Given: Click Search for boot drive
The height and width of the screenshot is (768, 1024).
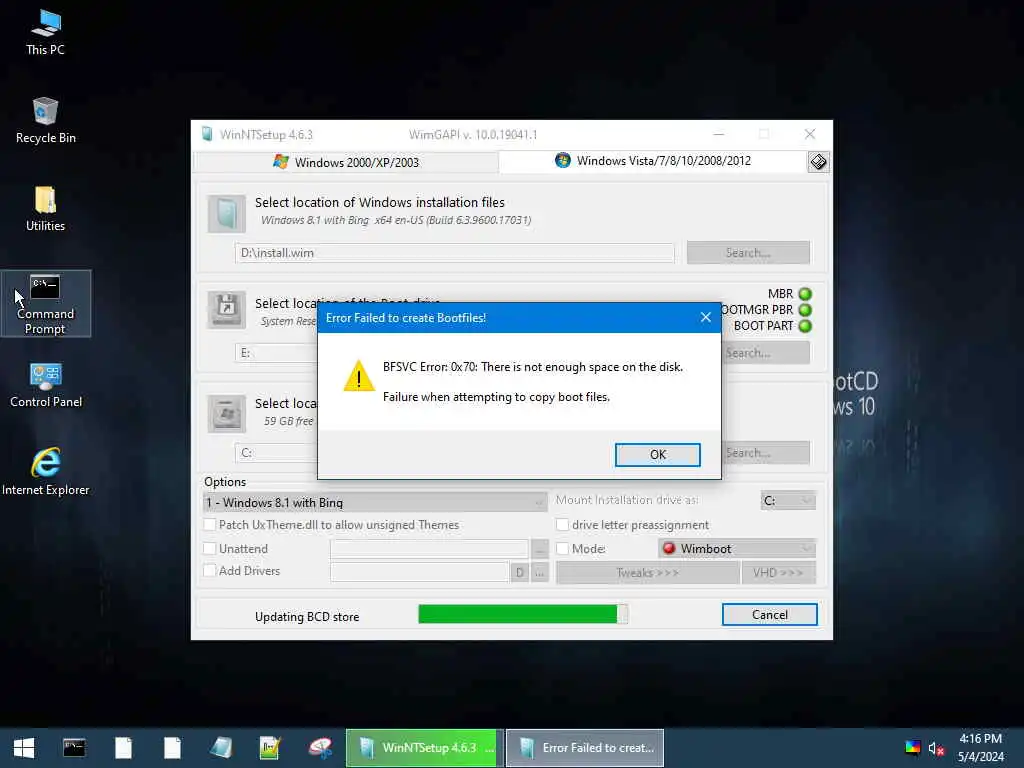Looking at the screenshot, I should (x=765, y=353).
